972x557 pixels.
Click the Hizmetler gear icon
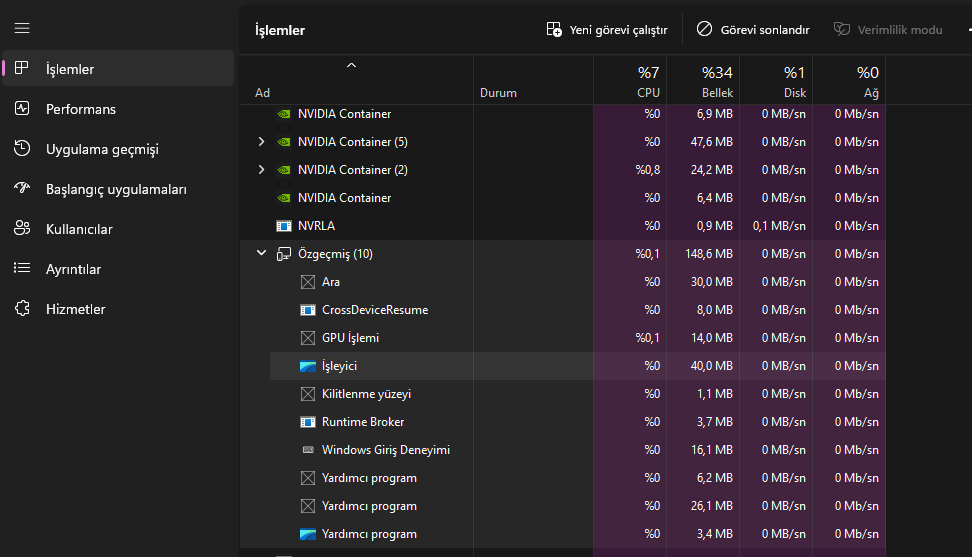coord(22,309)
